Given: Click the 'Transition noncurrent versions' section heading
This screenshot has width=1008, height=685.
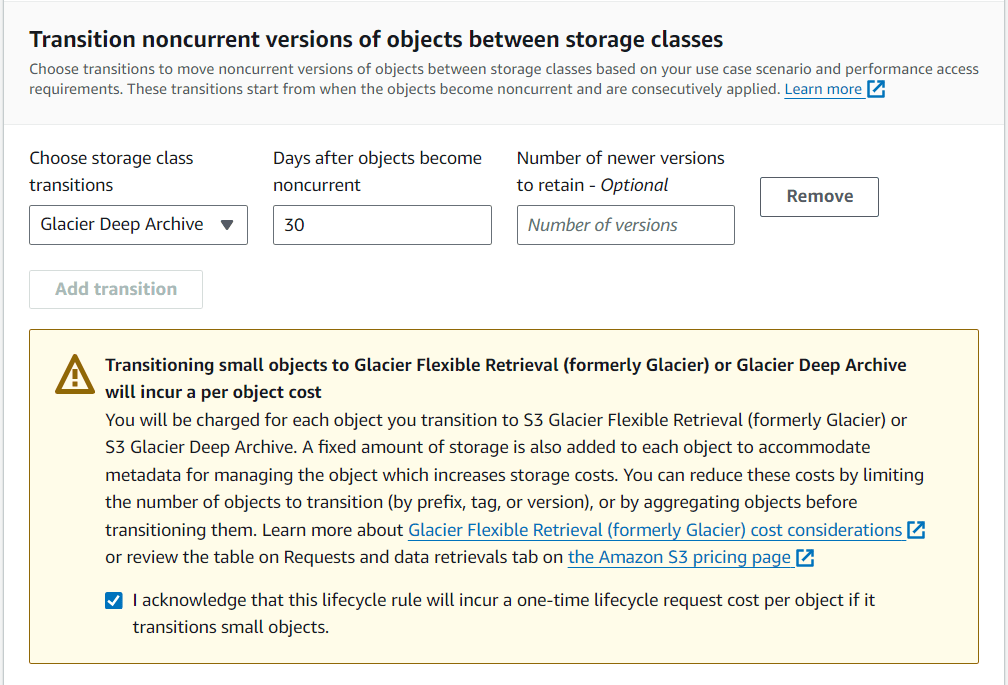Looking at the screenshot, I should click(x=376, y=40).
